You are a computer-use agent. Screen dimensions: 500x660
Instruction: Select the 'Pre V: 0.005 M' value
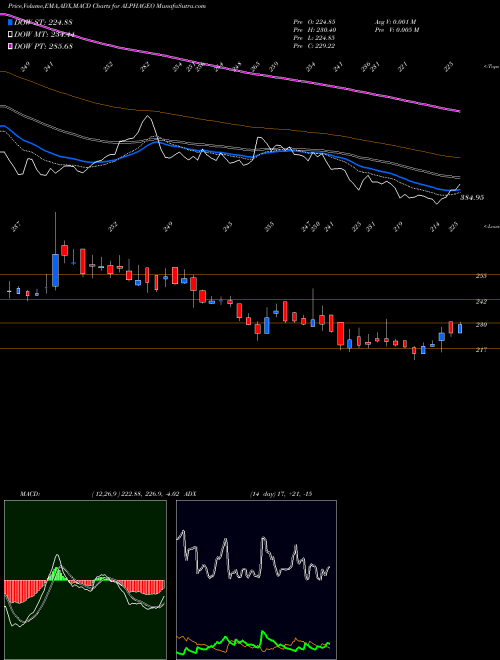click(397, 30)
